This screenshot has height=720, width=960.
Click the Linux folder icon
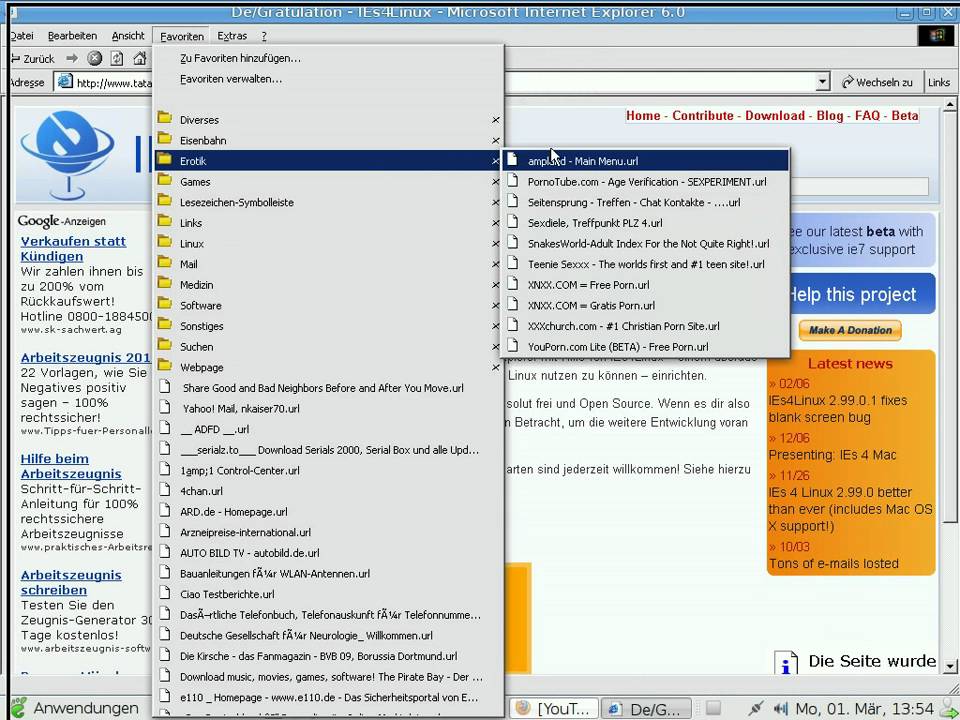[x=165, y=242]
